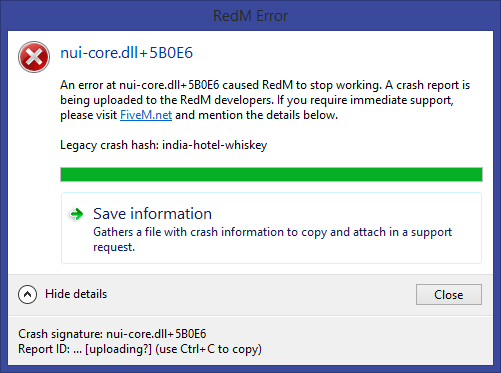Click the RedM Error title bar

coord(250,16)
